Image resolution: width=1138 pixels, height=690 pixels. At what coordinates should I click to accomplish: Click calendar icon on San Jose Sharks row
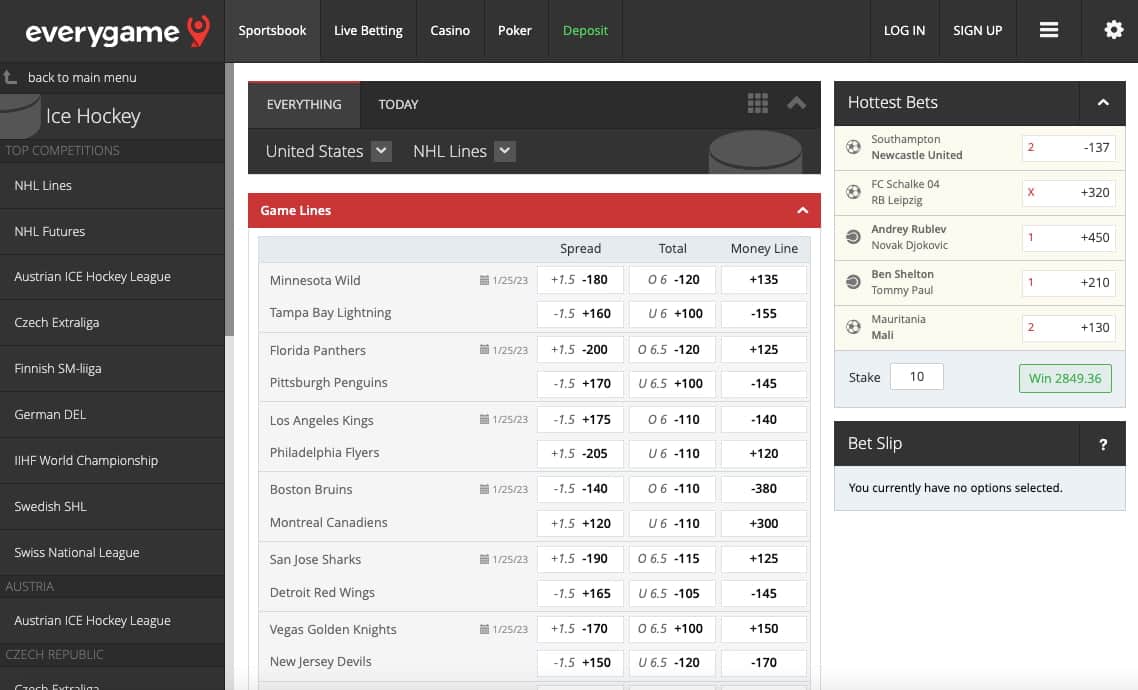484,559
